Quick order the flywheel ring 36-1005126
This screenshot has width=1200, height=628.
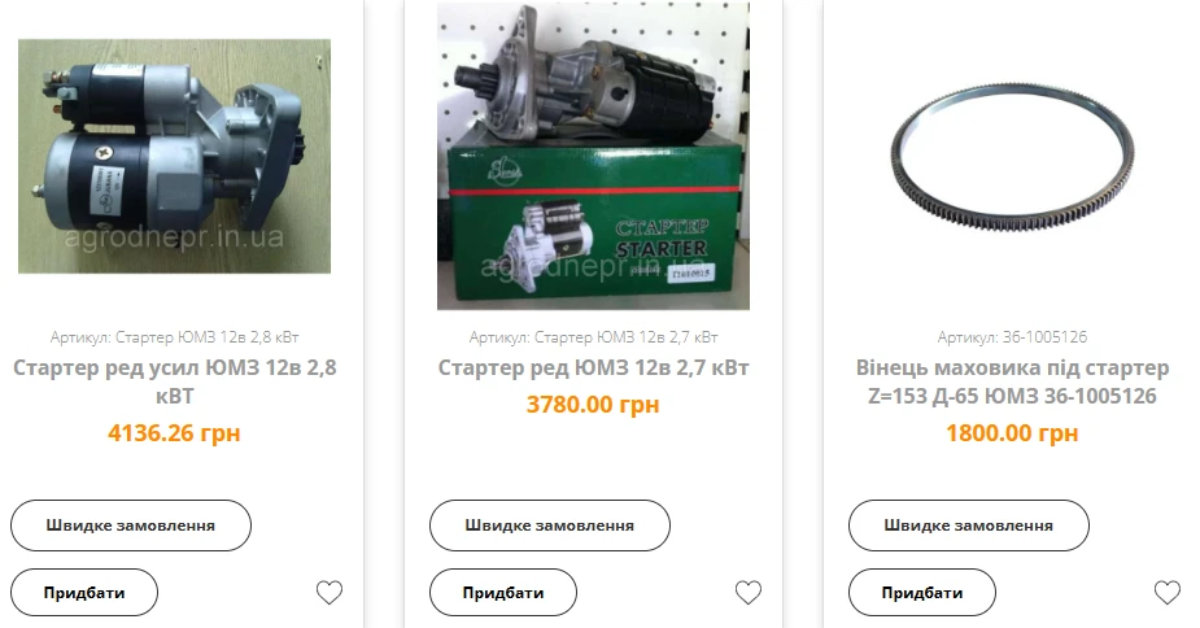point(969,525)
